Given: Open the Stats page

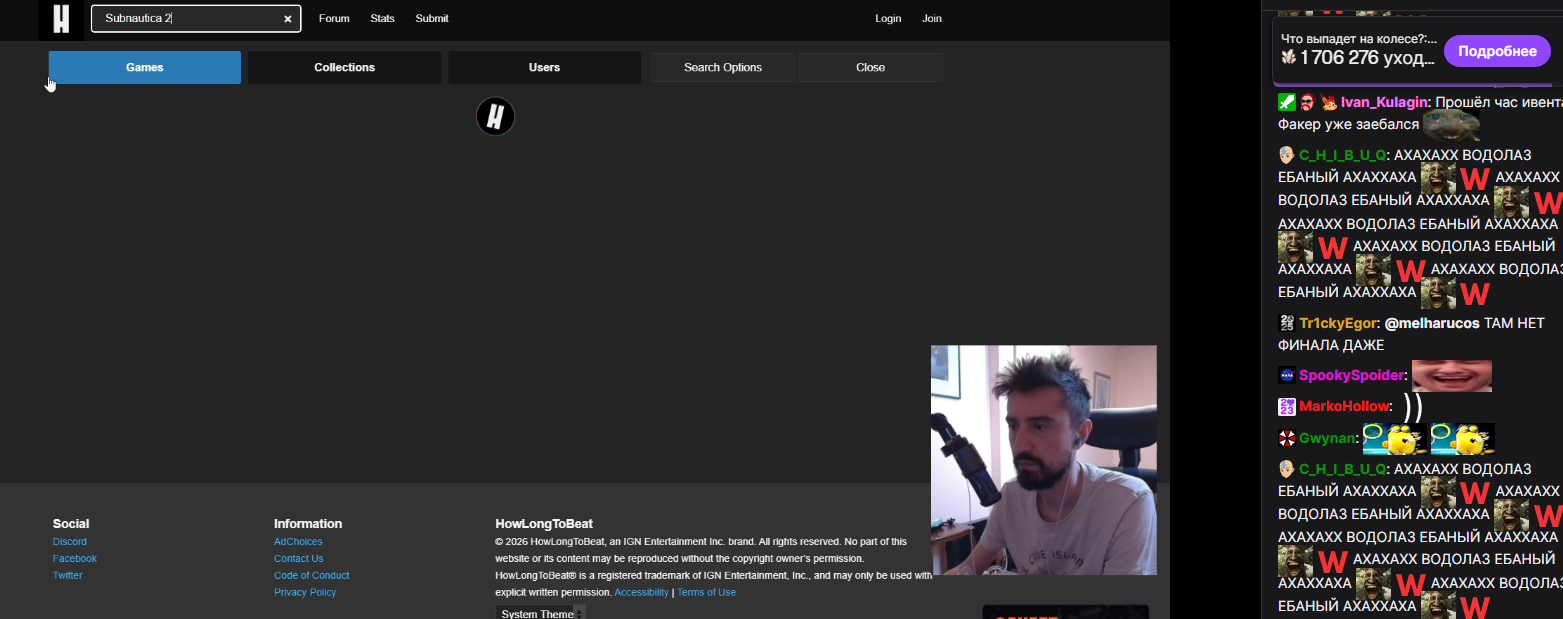Looking at the screenshot, I should [382, 18].
